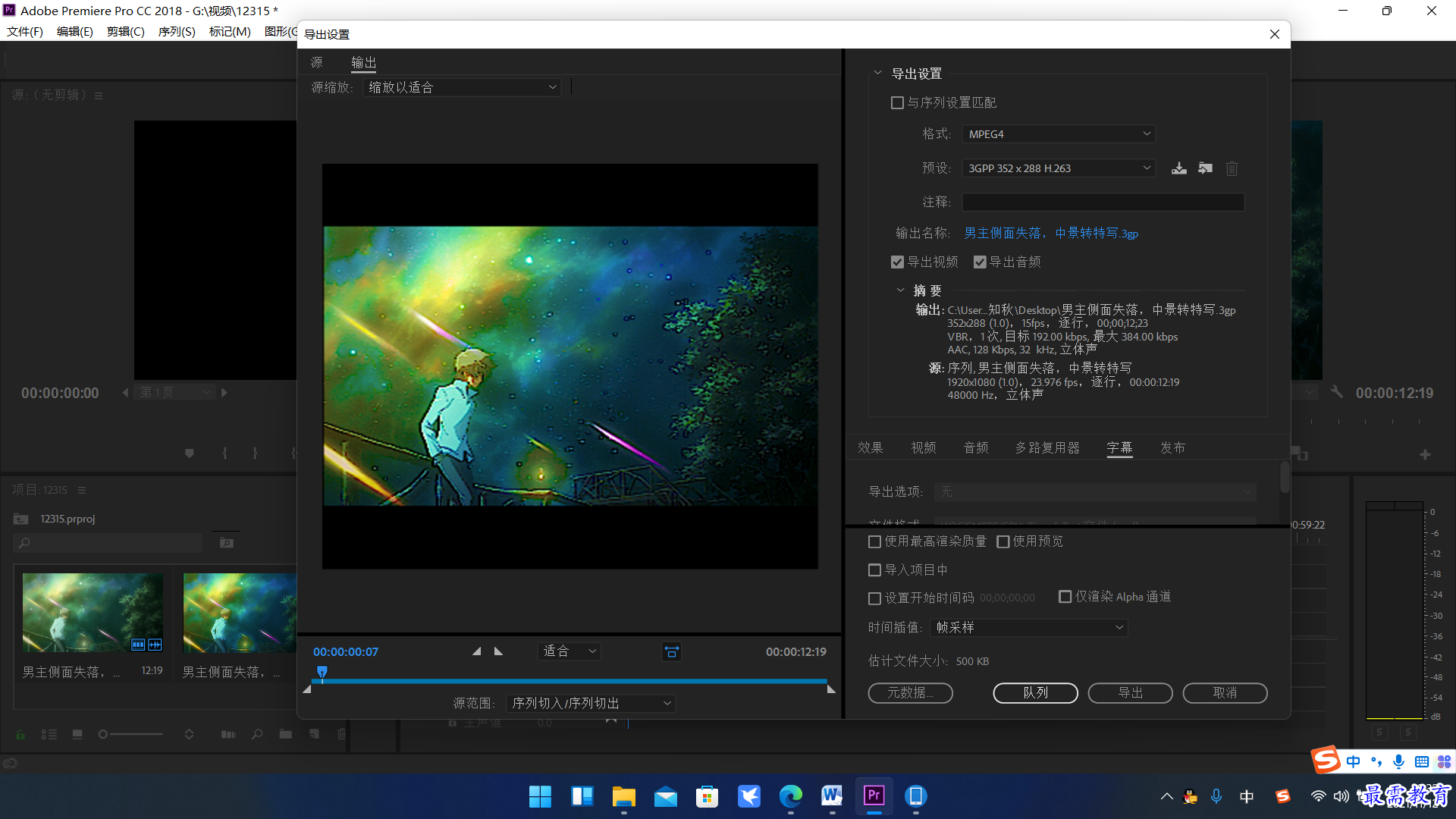Open the caption Export Options dropdown
The height and width of the screenshot is (819, 1456).
(1095, 492)
